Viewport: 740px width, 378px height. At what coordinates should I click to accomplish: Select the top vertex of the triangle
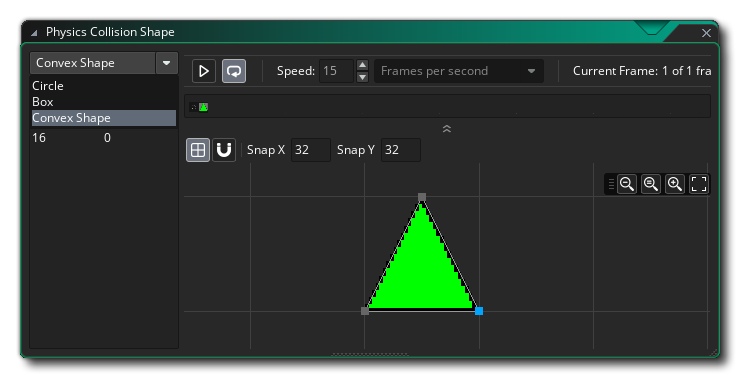(422, 197)
